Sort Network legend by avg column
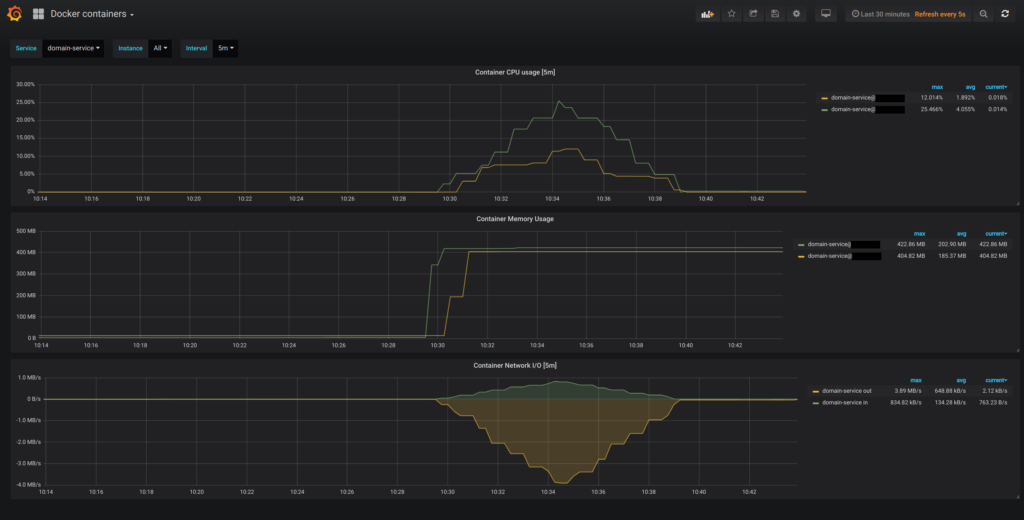This screenshot has height=520, width=1024. click(959, 380)
